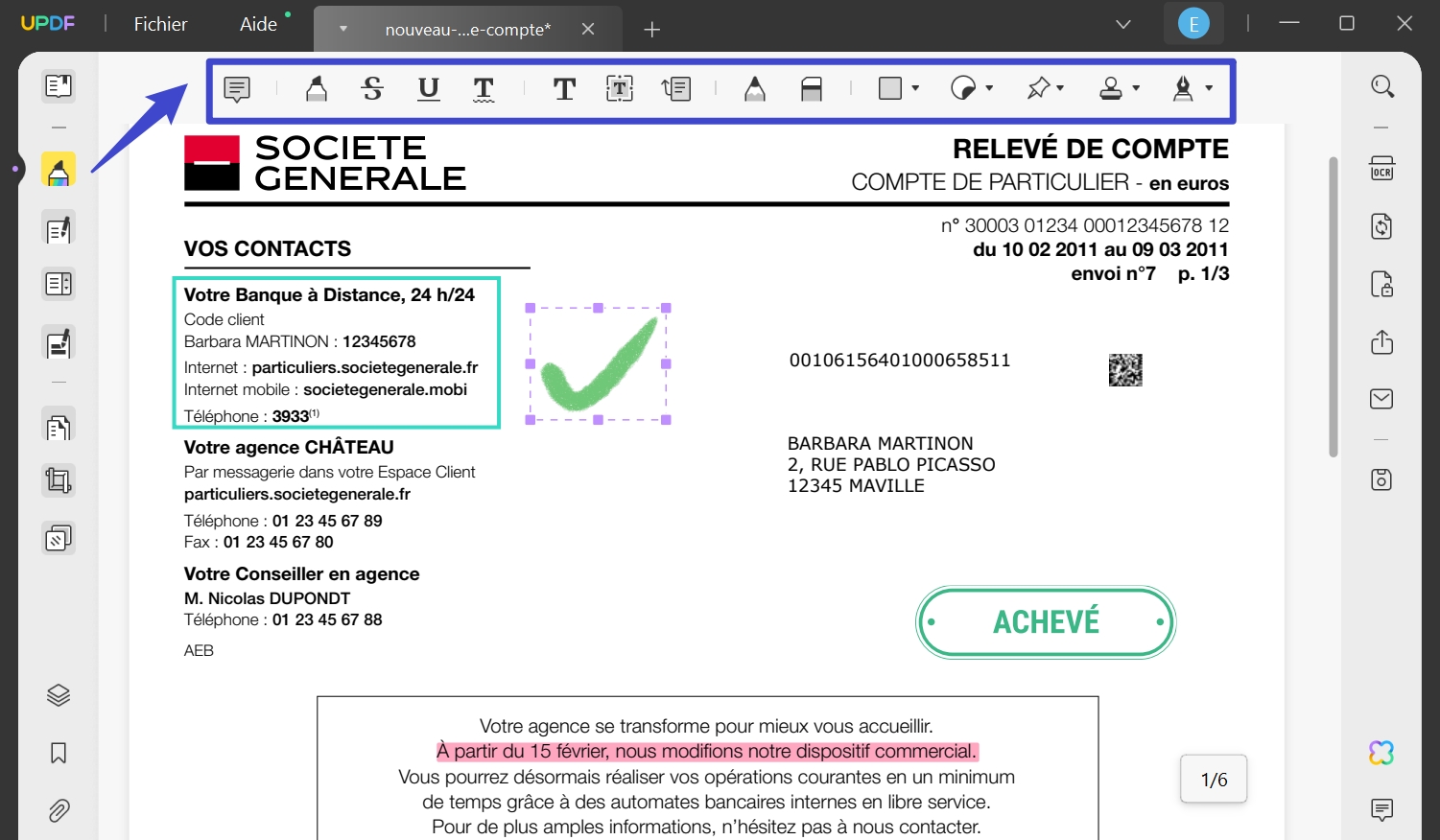Viewport: 1440px width, 840px height.
Task: Open the Bookmarks panel
Action: click(58, 753)
